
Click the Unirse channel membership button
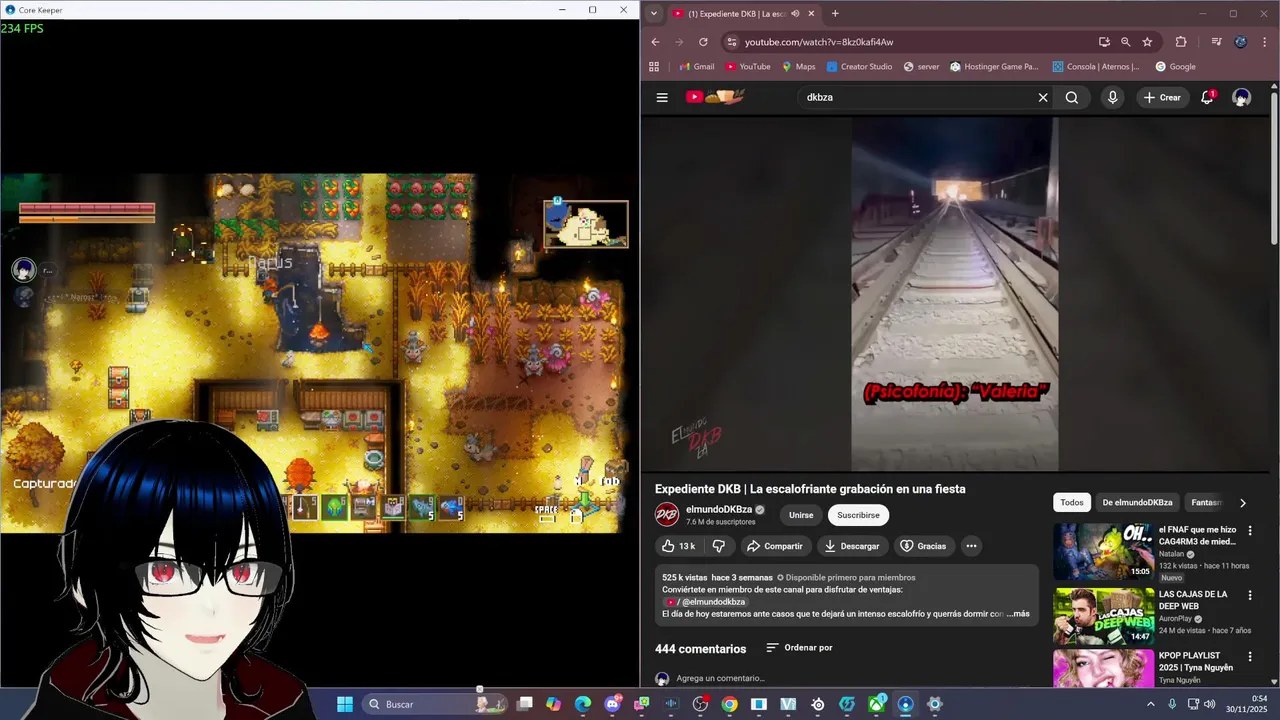coord(801,515)
